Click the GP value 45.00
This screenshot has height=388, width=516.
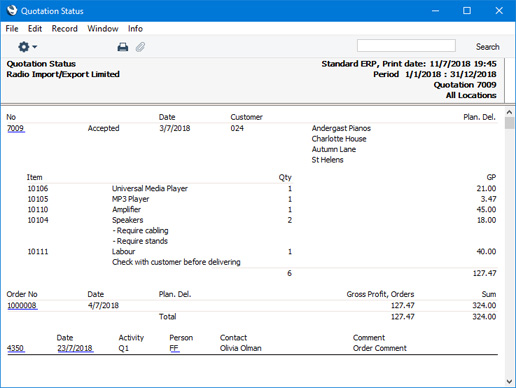[x=486, y=210]
